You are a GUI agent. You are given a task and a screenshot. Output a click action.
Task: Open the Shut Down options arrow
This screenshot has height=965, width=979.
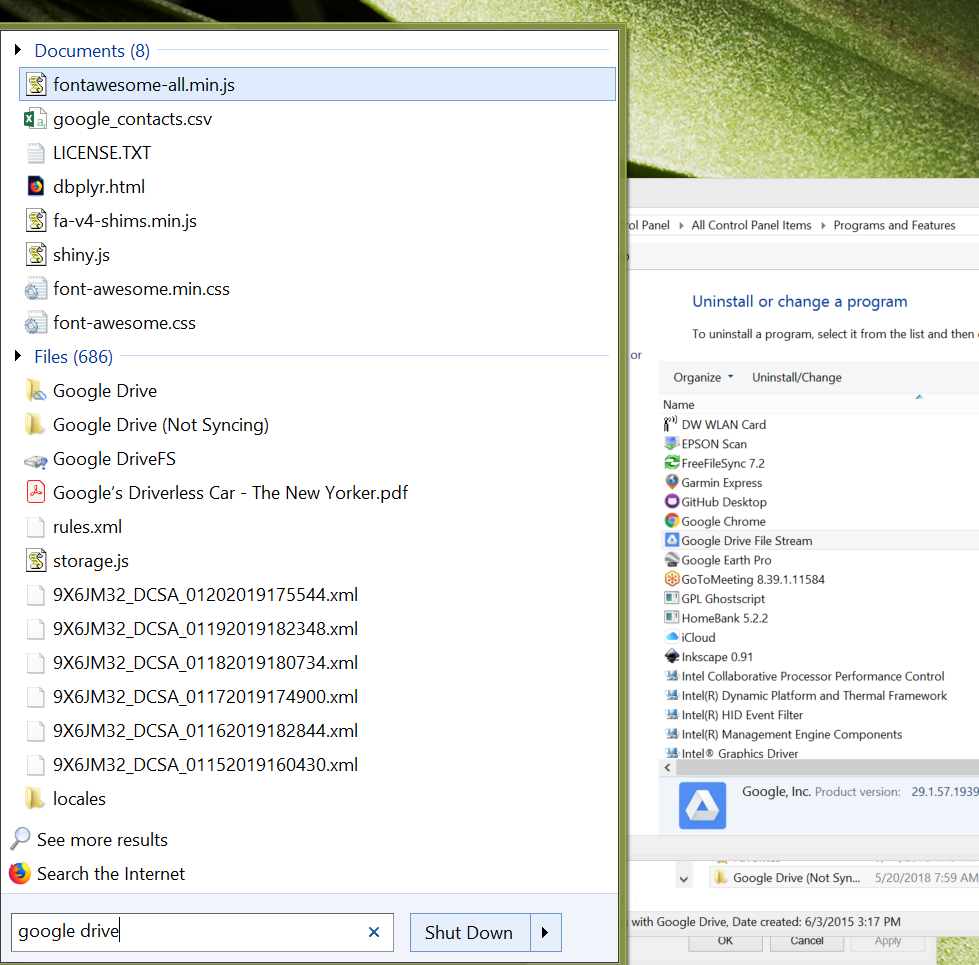tap(545, 932)
